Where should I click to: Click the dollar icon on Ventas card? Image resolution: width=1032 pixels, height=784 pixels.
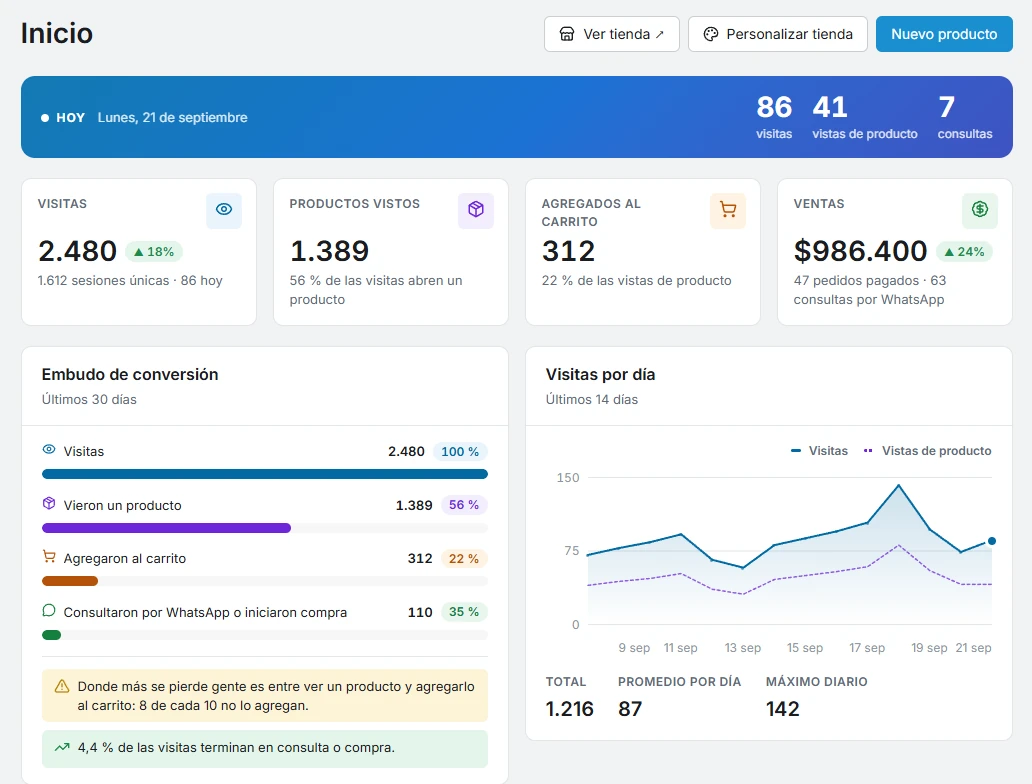(980, 210)
